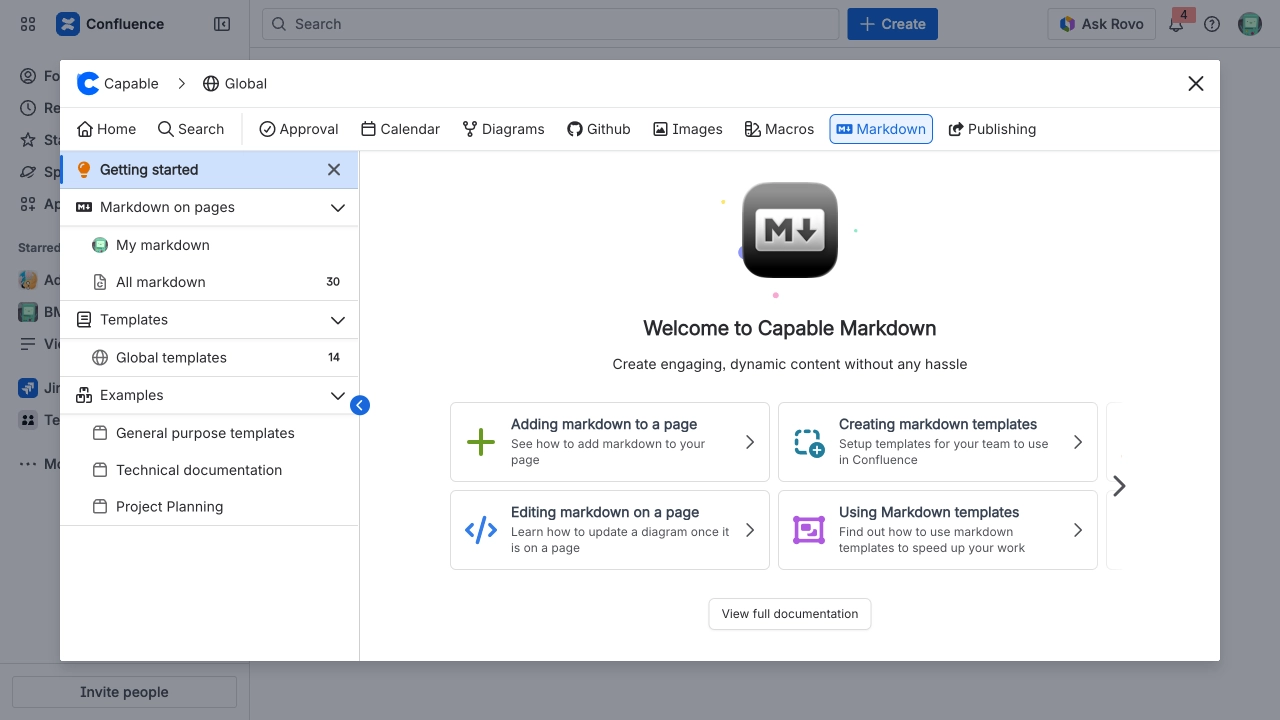The image size is (1280, 720).
Task: Open Technical documentation examples
Action: pyautogui.click(x=209, y=470)
